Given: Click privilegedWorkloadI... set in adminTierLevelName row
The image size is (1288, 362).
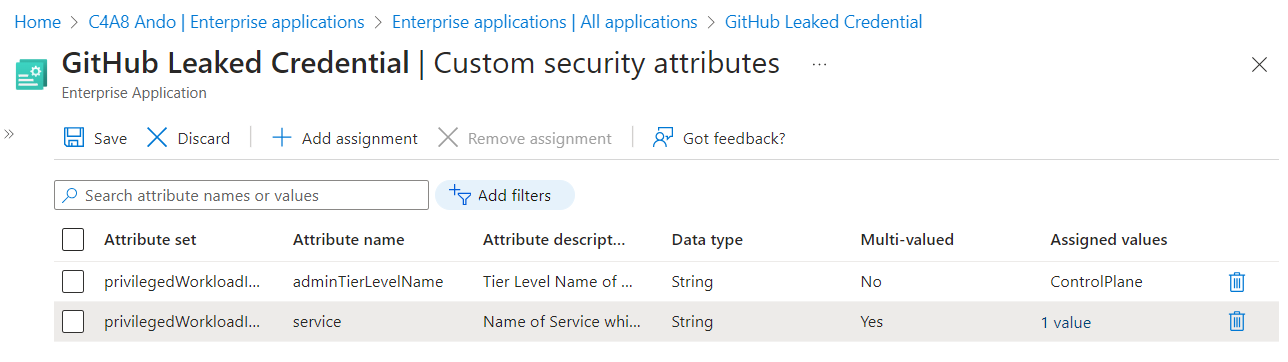Looking at the screenshot, I should point(182,282).
